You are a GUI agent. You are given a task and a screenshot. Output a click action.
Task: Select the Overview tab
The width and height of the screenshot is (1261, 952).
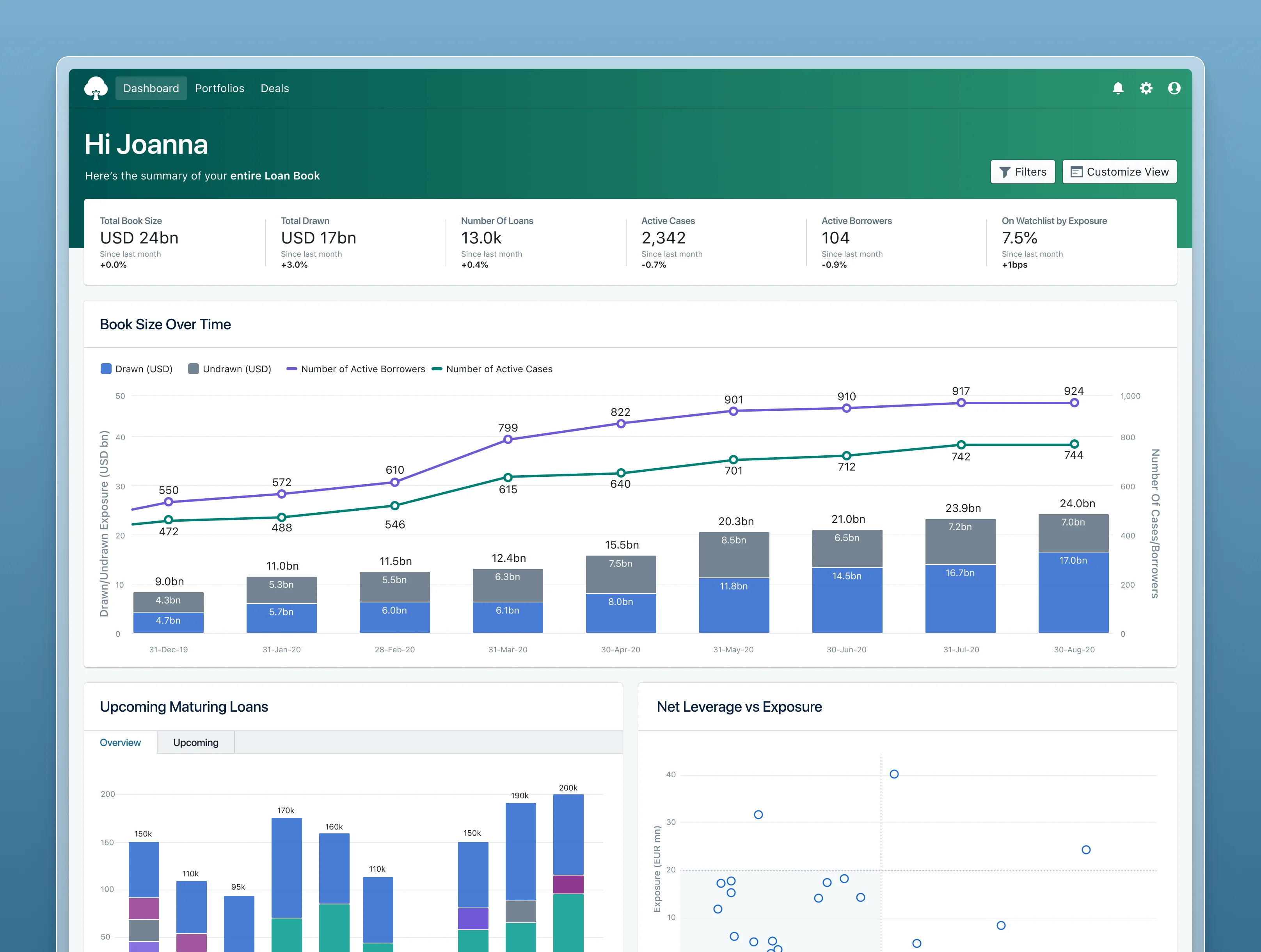tap(120, 742)
